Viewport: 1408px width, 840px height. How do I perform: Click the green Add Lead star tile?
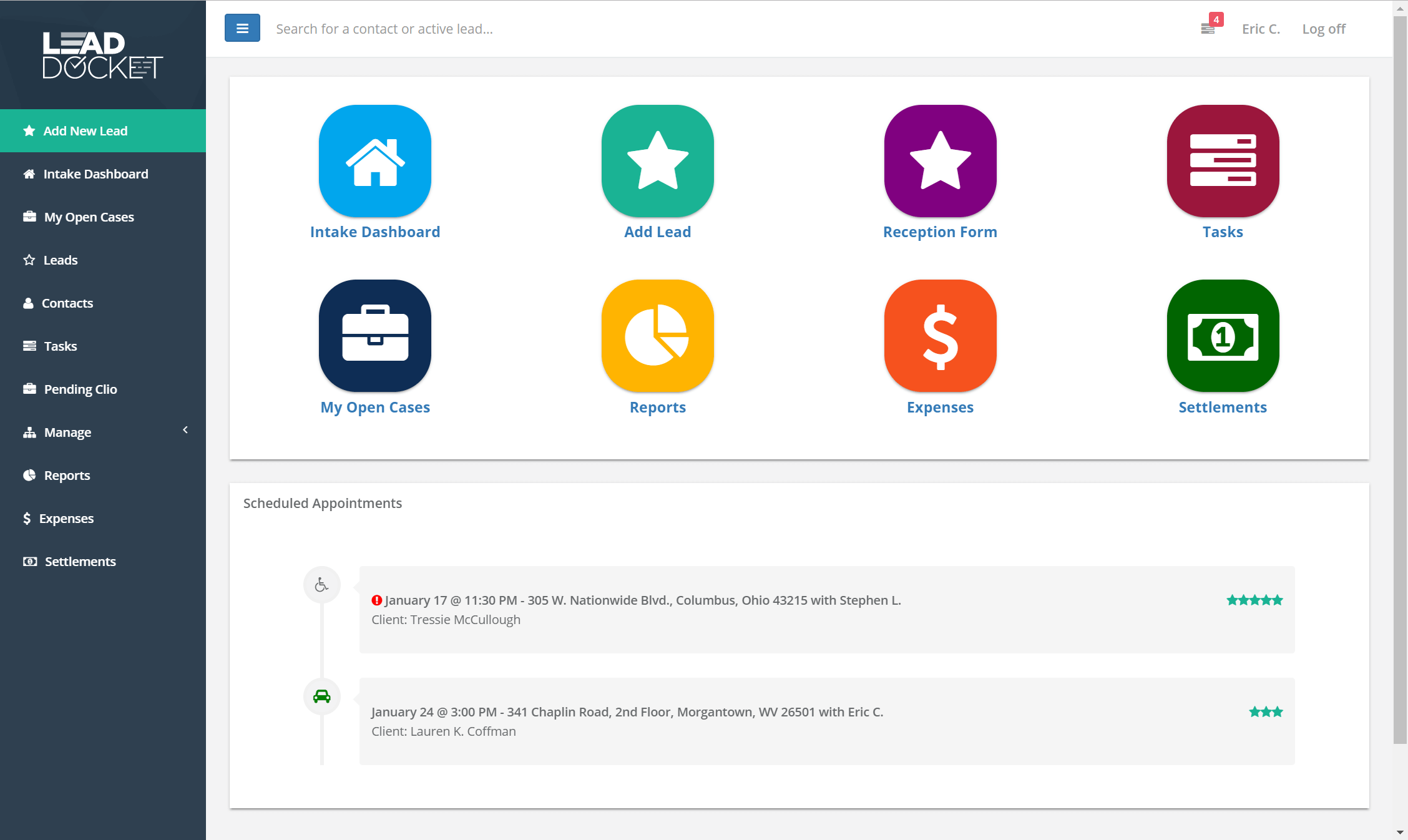(x=657, y=161)
